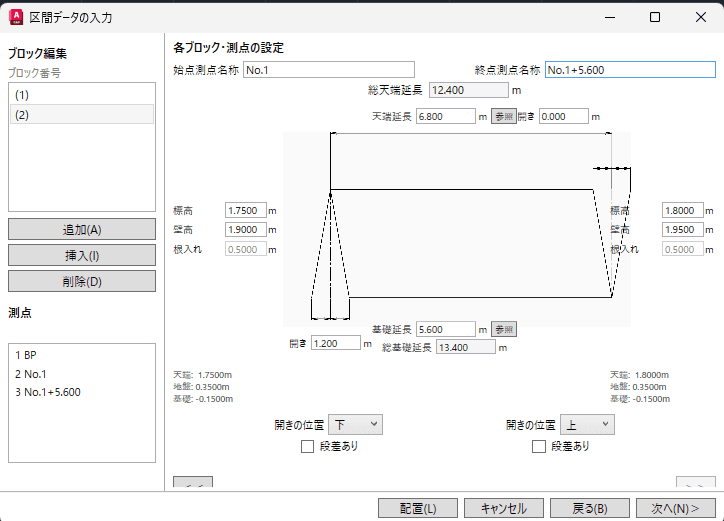This screenshot has height=521, width=724.
Task: Select block (1) in block number list
Action: click(x=82, y=95)
